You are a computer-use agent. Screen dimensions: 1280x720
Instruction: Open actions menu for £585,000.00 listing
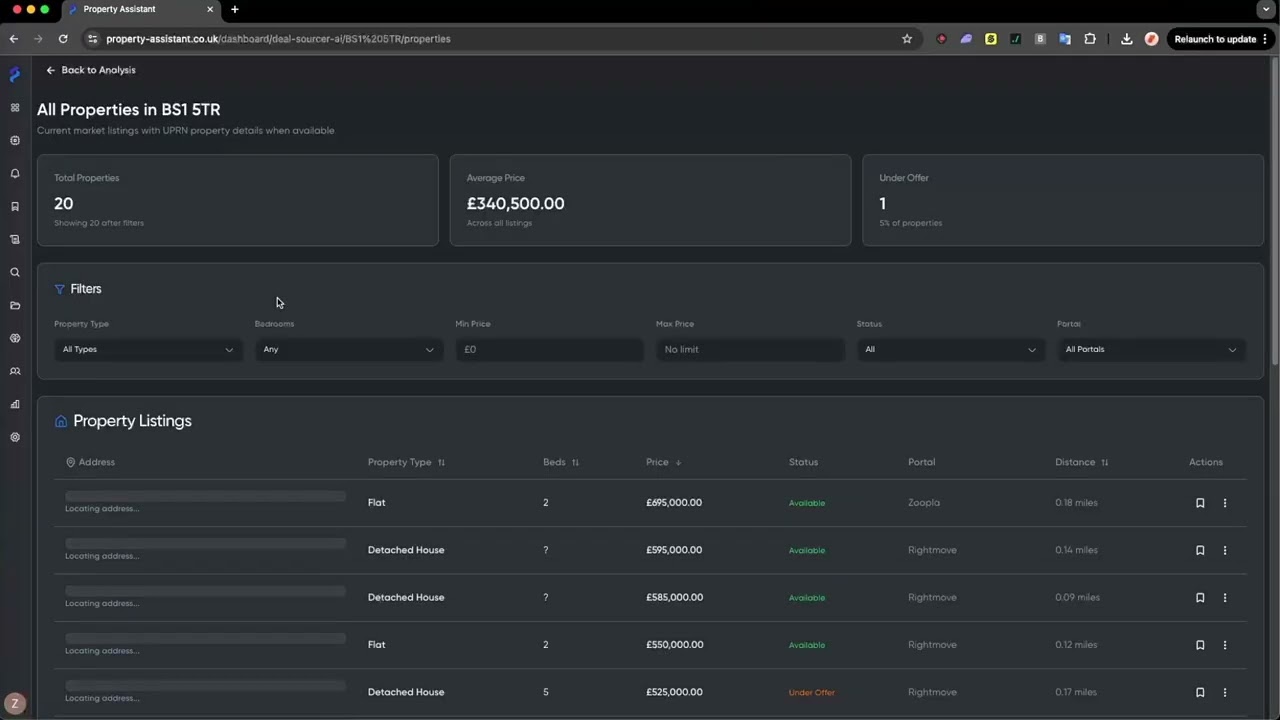[1225, 598]
